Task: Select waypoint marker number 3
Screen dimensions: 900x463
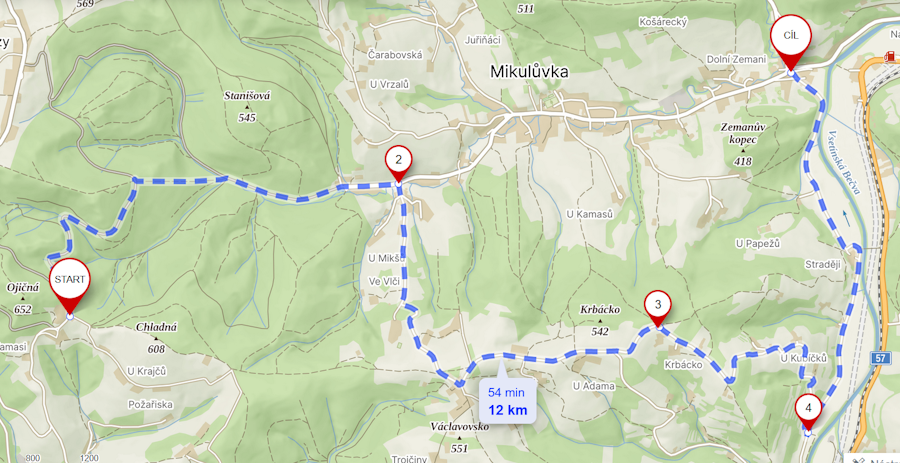Action: (658, 308)
